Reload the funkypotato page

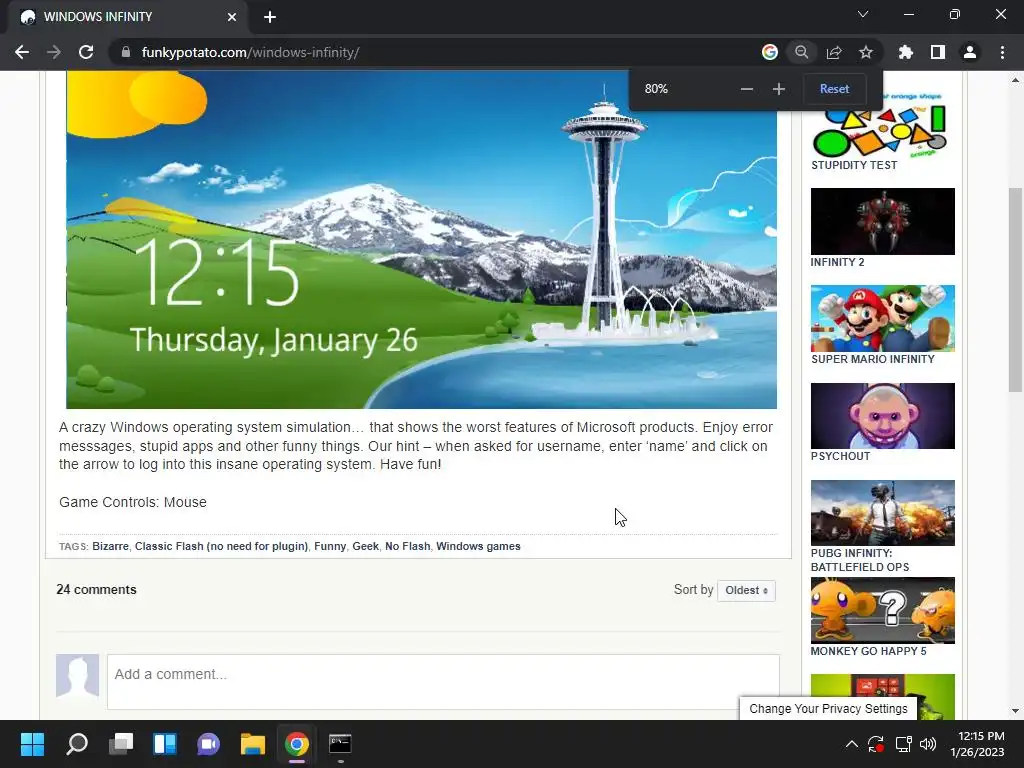click(x=86, y=52)
